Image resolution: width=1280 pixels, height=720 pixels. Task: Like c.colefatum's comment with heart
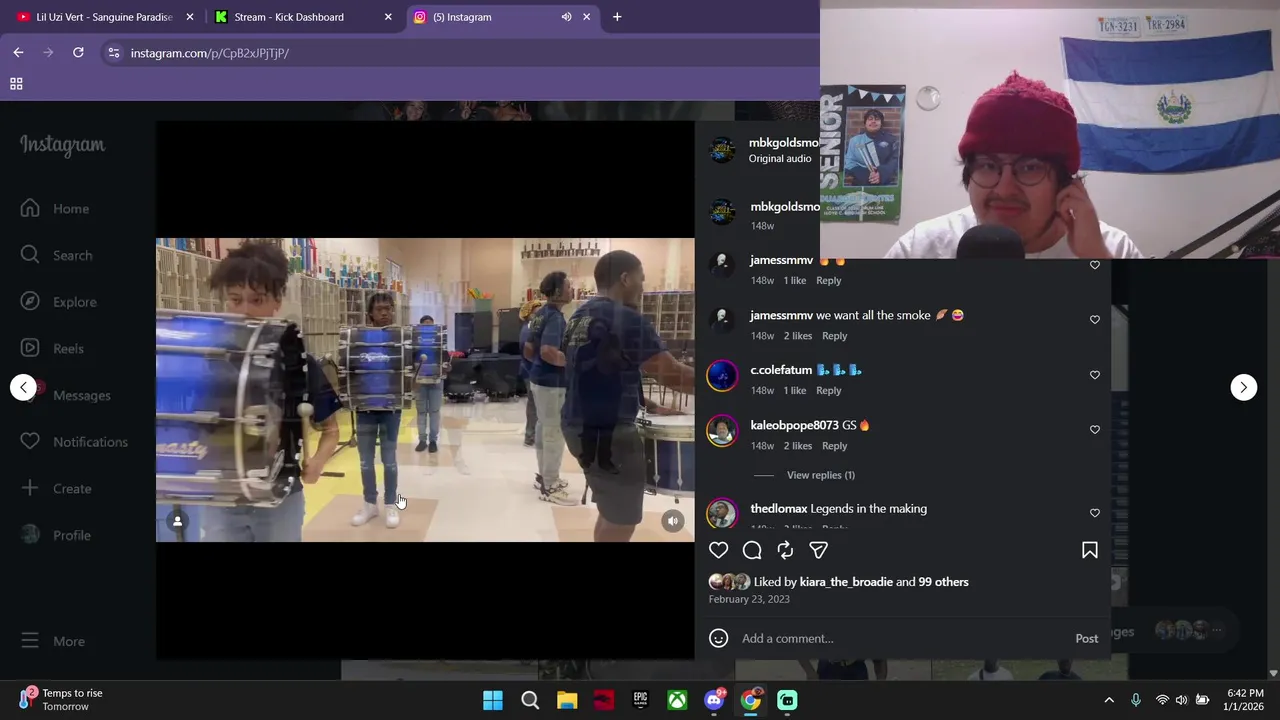[x=1094, y=375]
